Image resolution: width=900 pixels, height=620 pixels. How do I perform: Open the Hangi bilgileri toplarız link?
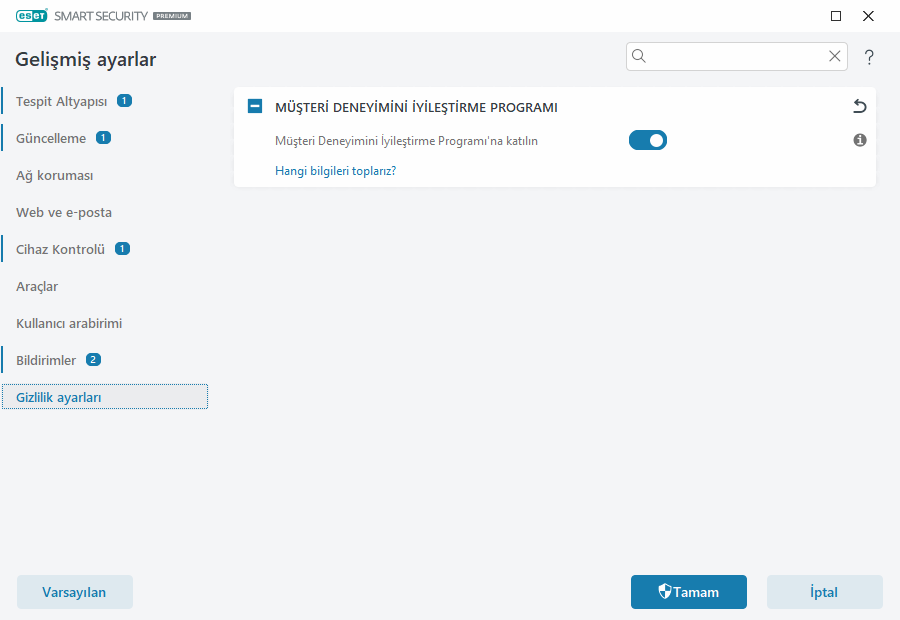pyautogui.click(x=335, y=170)
